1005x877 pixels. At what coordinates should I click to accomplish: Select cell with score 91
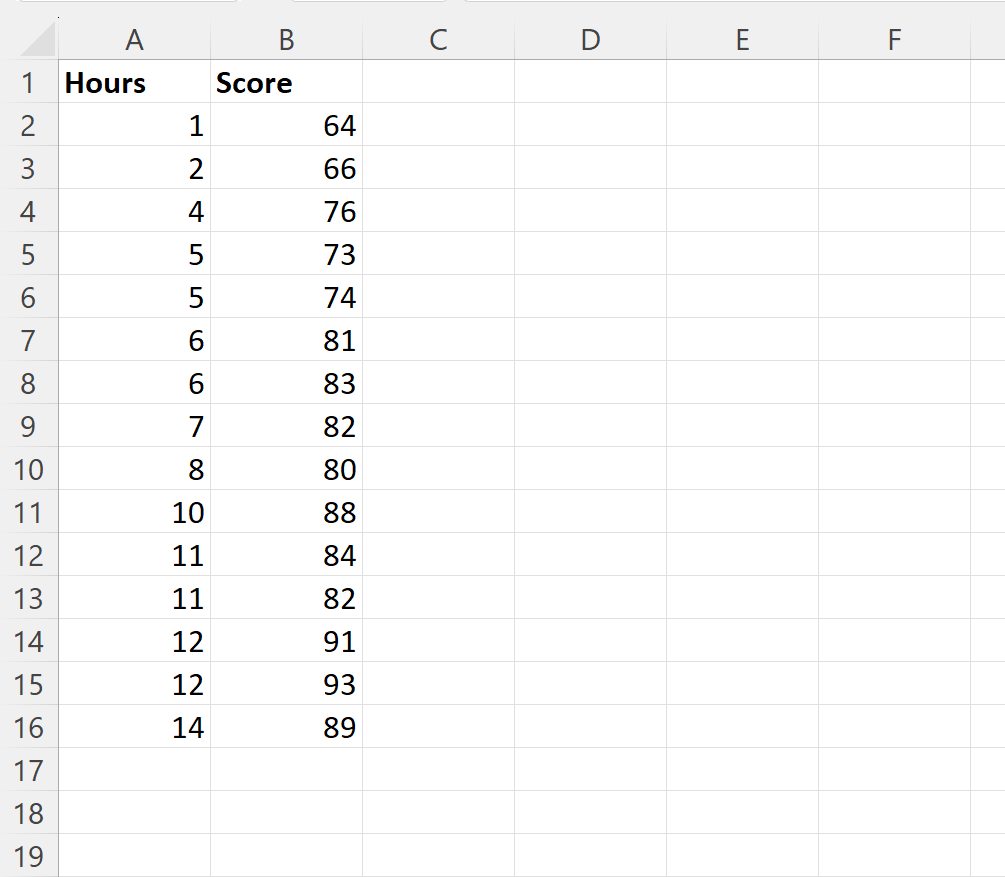click(x=287, y=640)
